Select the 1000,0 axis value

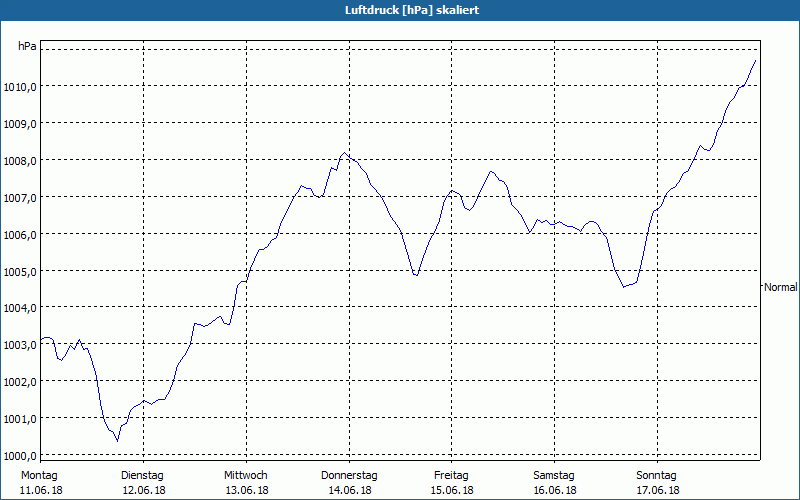click(20, 456)
